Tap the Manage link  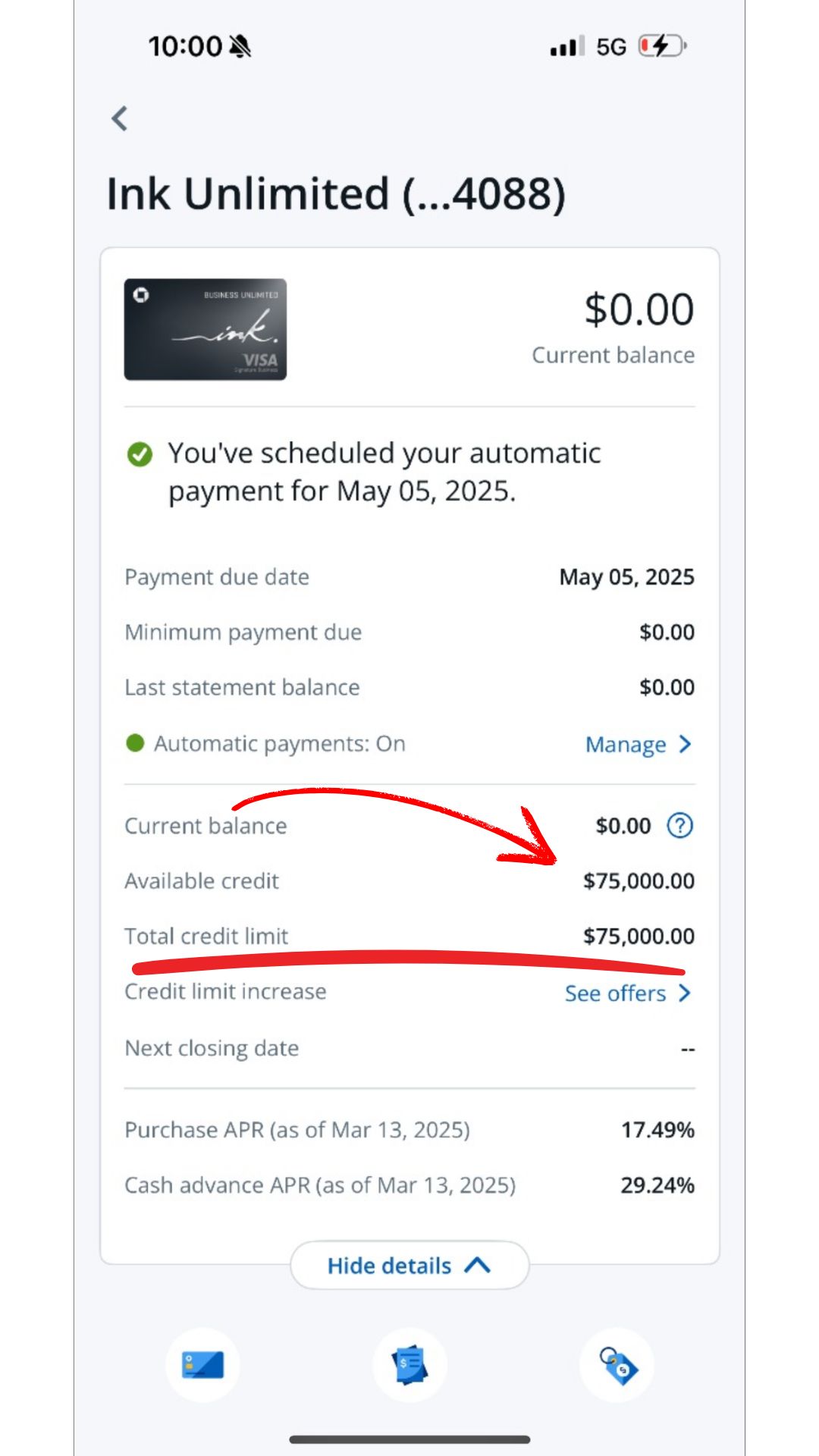point(626,745)
